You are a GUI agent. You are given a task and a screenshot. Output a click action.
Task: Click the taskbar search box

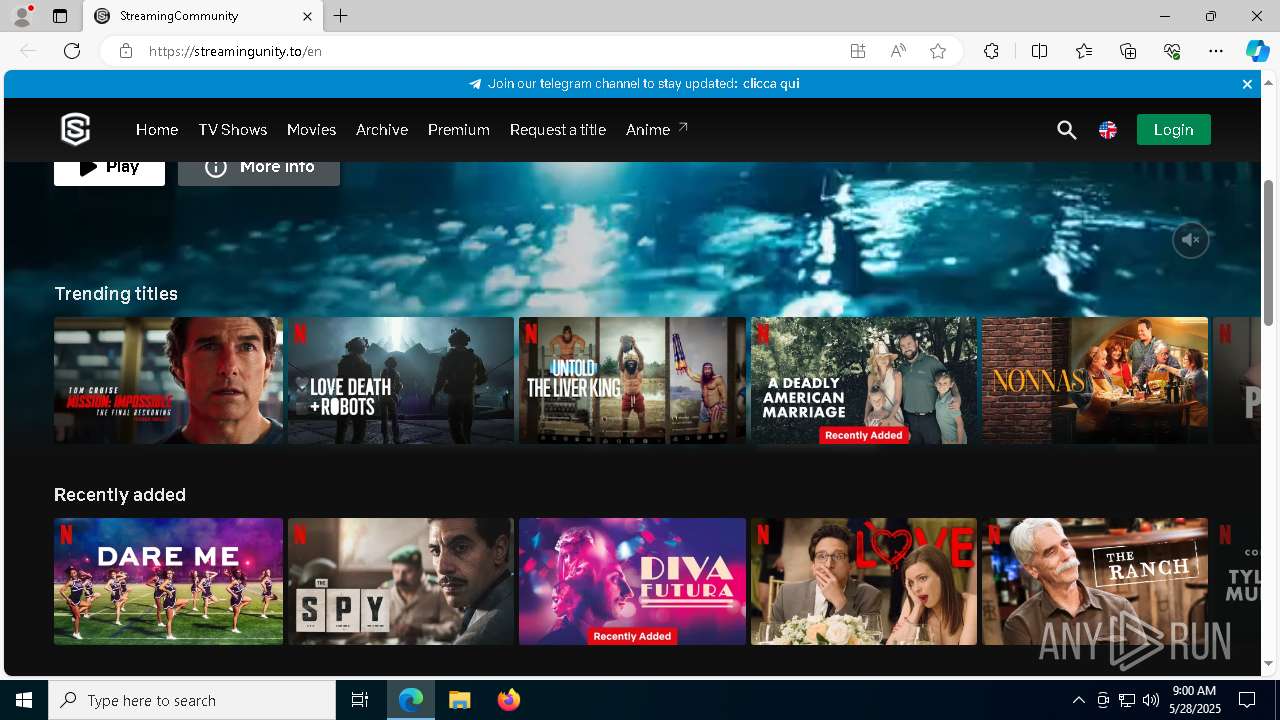pos(192,700)
